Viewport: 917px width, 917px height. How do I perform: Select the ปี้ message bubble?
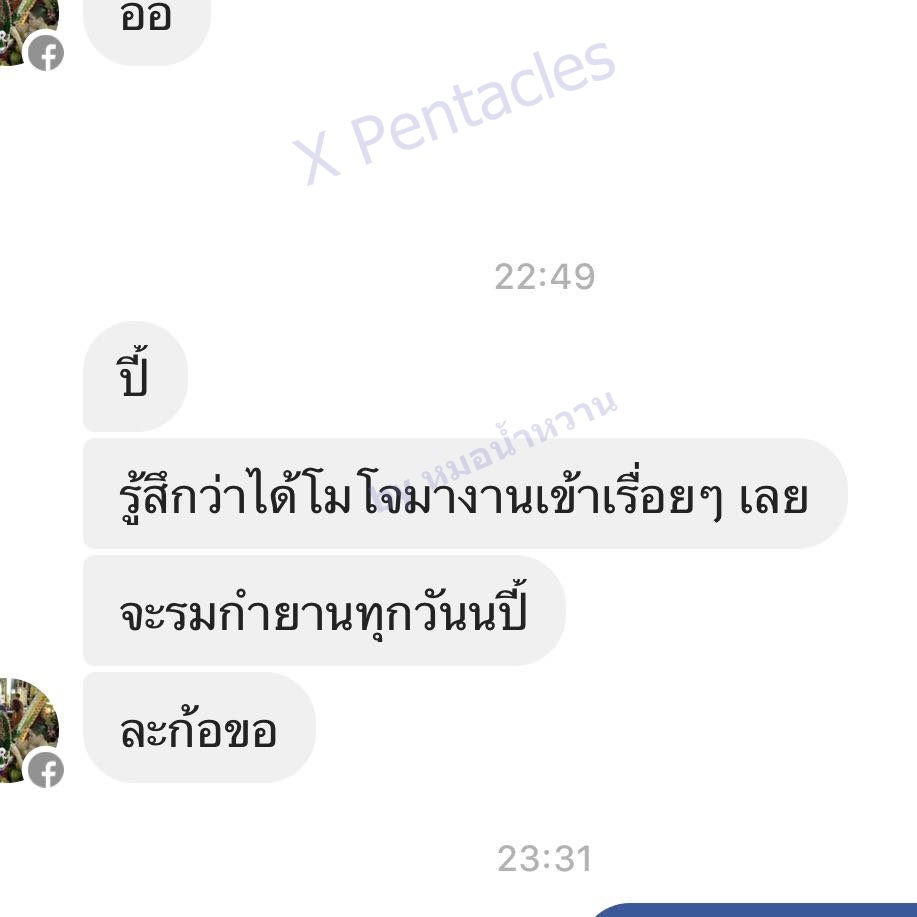[x=135, y=376]
